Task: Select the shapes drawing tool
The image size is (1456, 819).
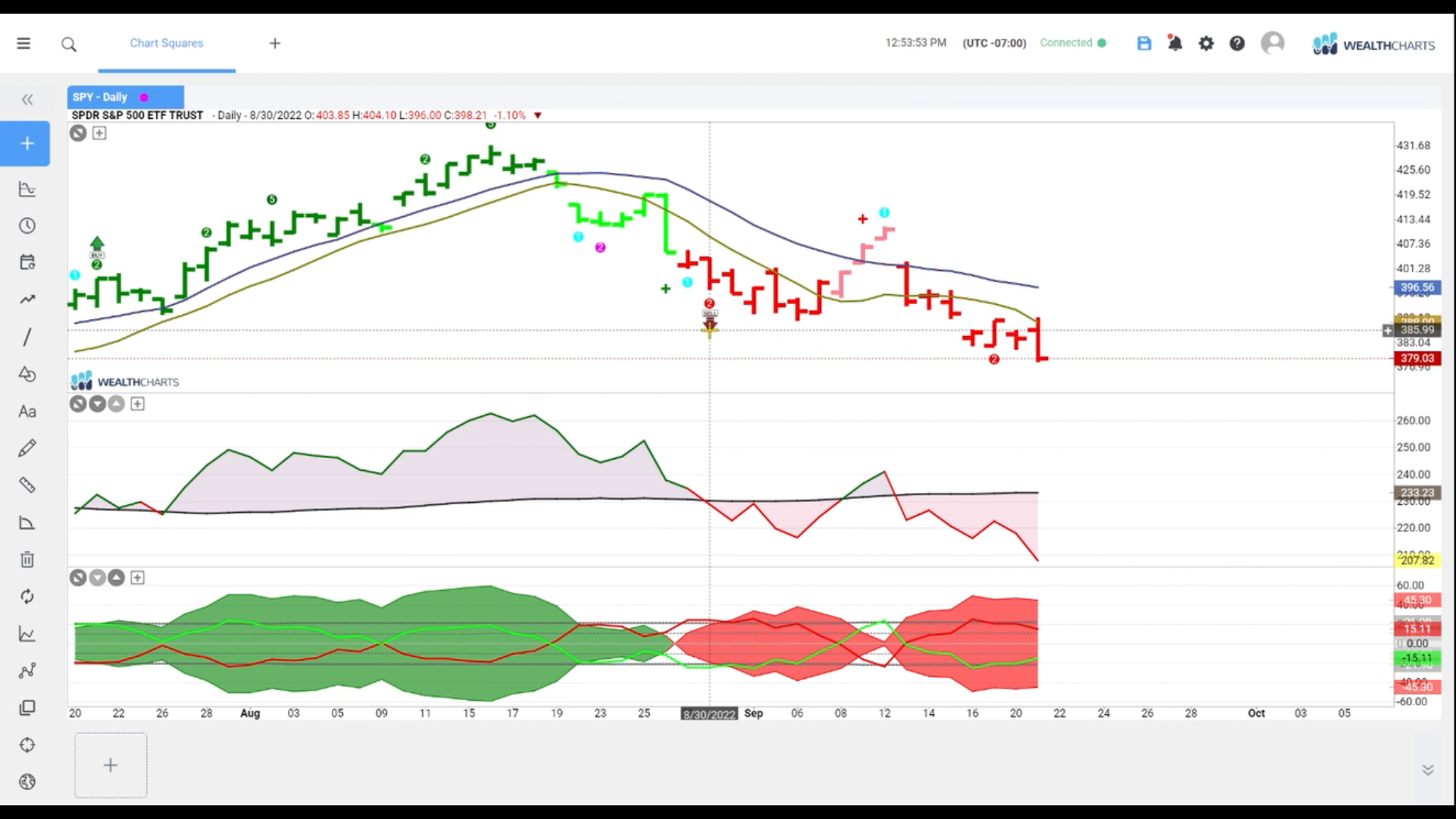Action: click(x=27, y=374)
